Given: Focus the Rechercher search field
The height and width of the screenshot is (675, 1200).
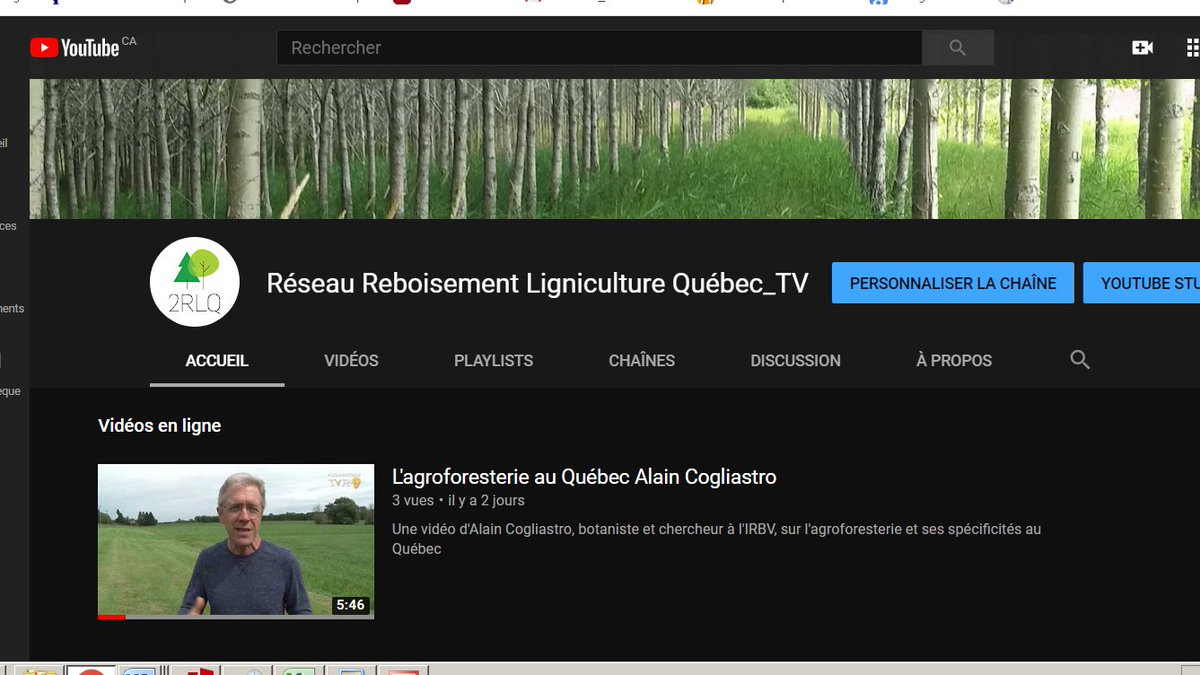Looking at the screenshot, I should pyautogui.click(x=599, y=47).
